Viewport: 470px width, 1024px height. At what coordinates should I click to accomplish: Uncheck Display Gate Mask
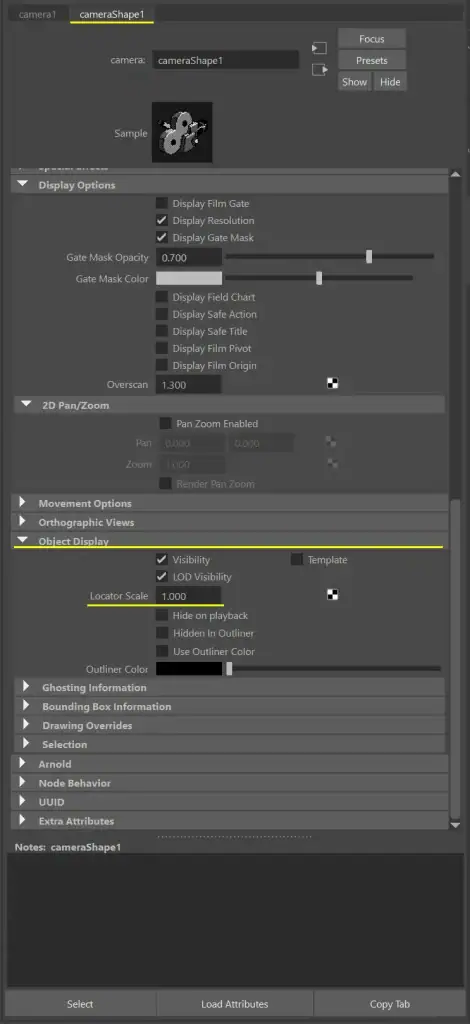[161, 238]
